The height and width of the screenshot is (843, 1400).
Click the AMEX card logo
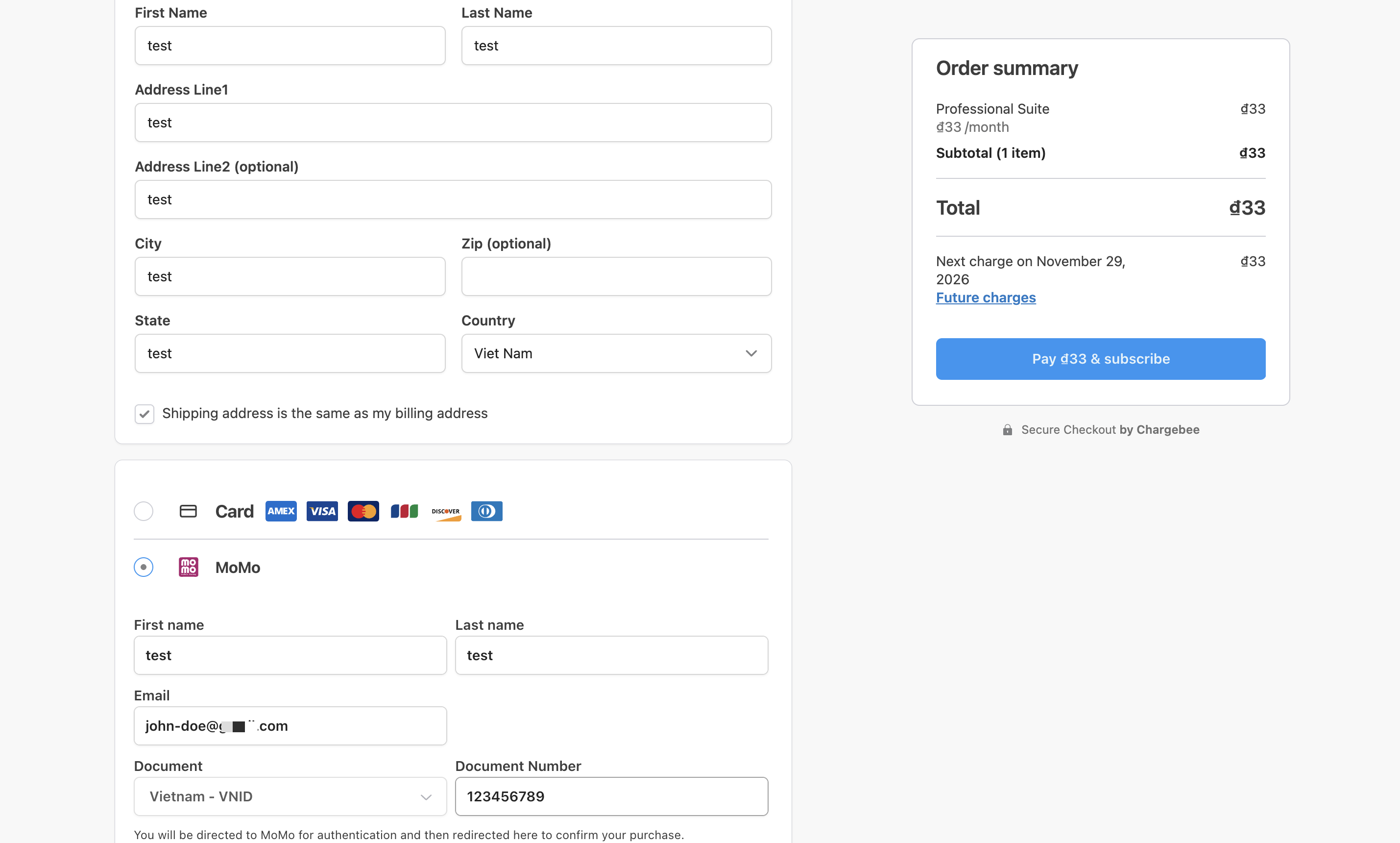click(281, 511)
